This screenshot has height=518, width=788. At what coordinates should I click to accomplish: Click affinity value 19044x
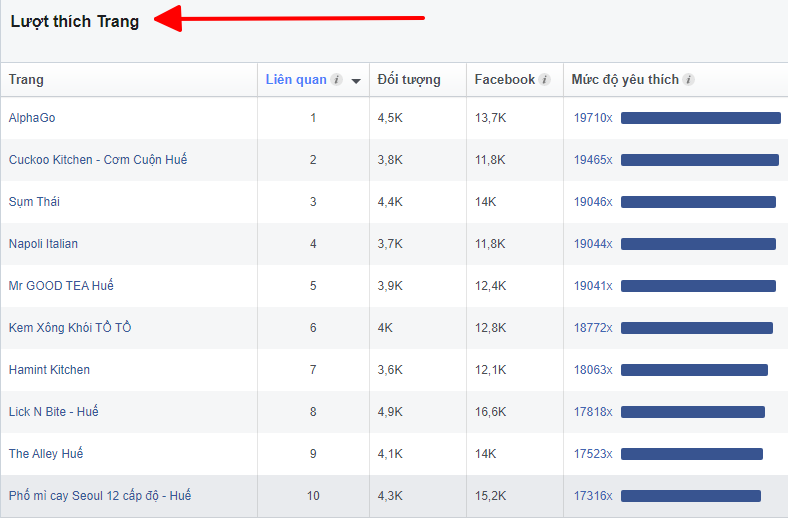coord(593,244)
